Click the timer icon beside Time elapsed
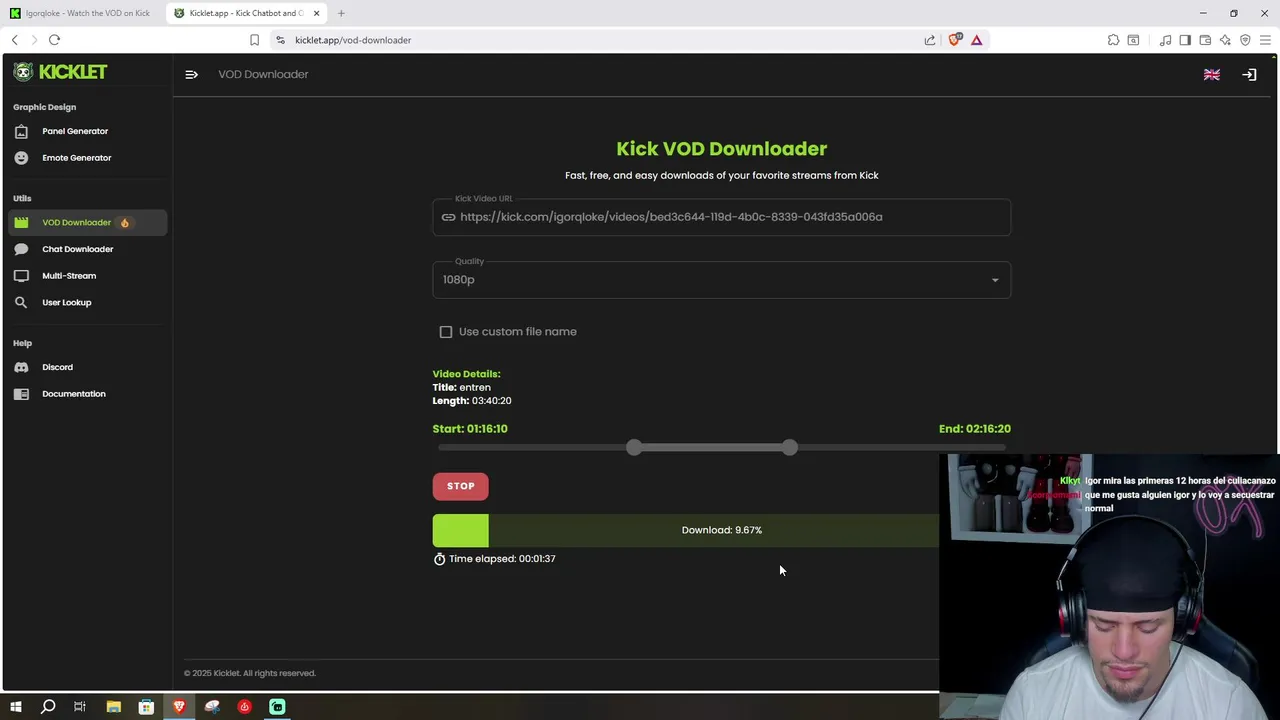The image size is (1280, 720). (x=439, y=559)
